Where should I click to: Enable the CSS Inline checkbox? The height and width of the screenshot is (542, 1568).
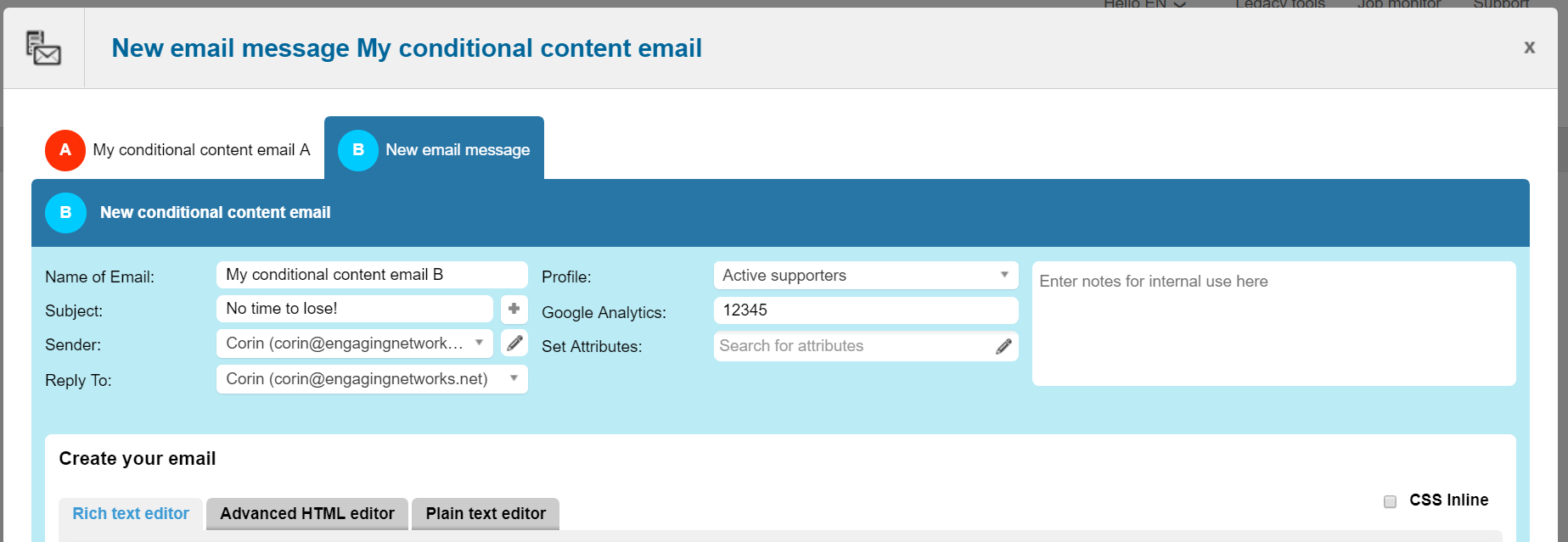click(1390, 501)
